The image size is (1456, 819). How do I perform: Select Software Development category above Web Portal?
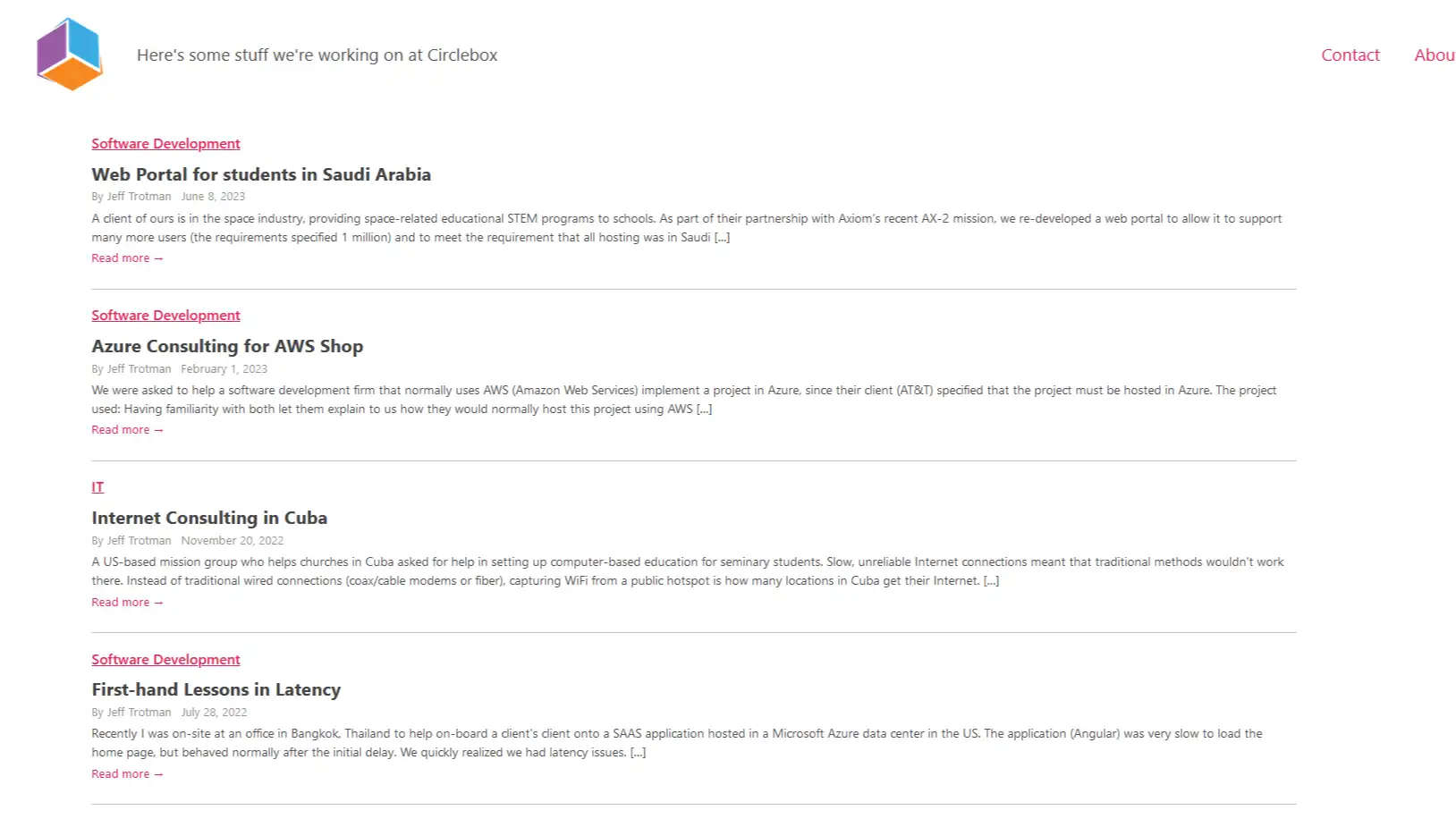click(x=165, y=144)
